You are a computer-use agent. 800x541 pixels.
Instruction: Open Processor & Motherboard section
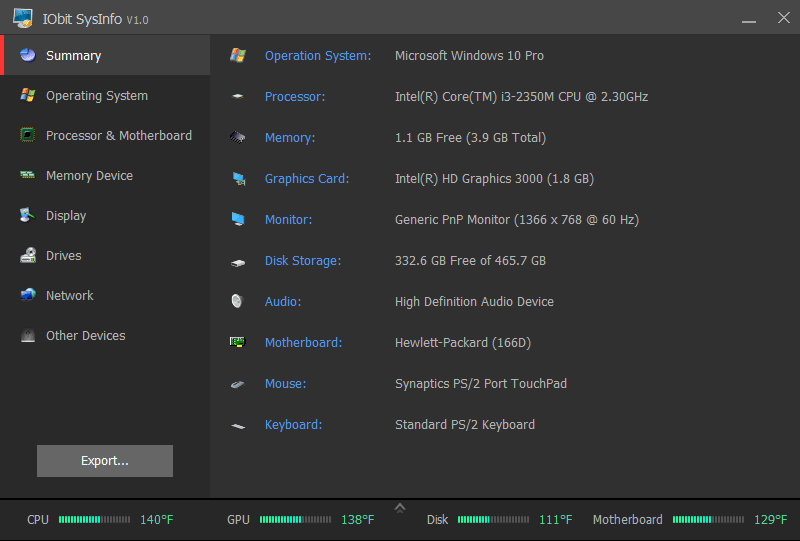tap(105, 135)
